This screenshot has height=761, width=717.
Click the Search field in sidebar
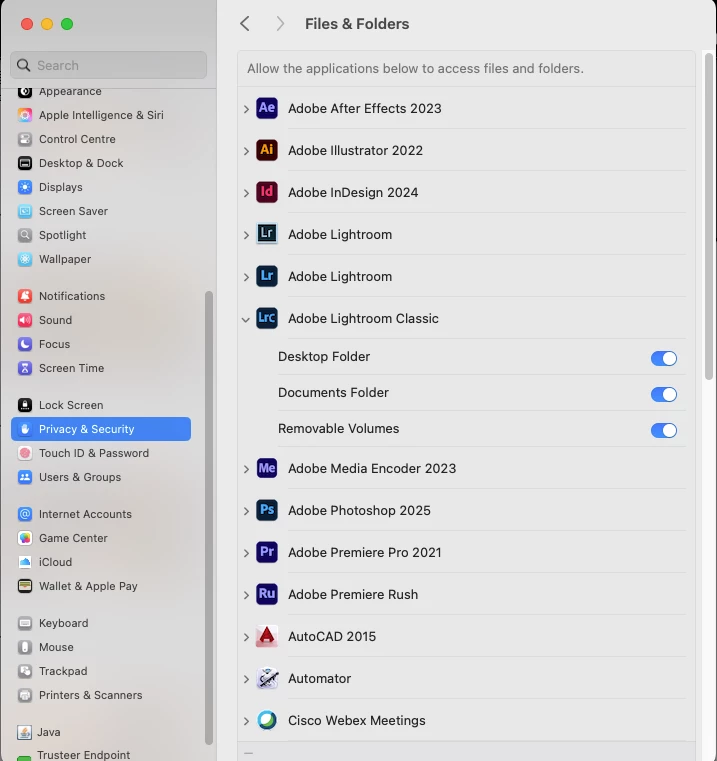tap(109, 65)
